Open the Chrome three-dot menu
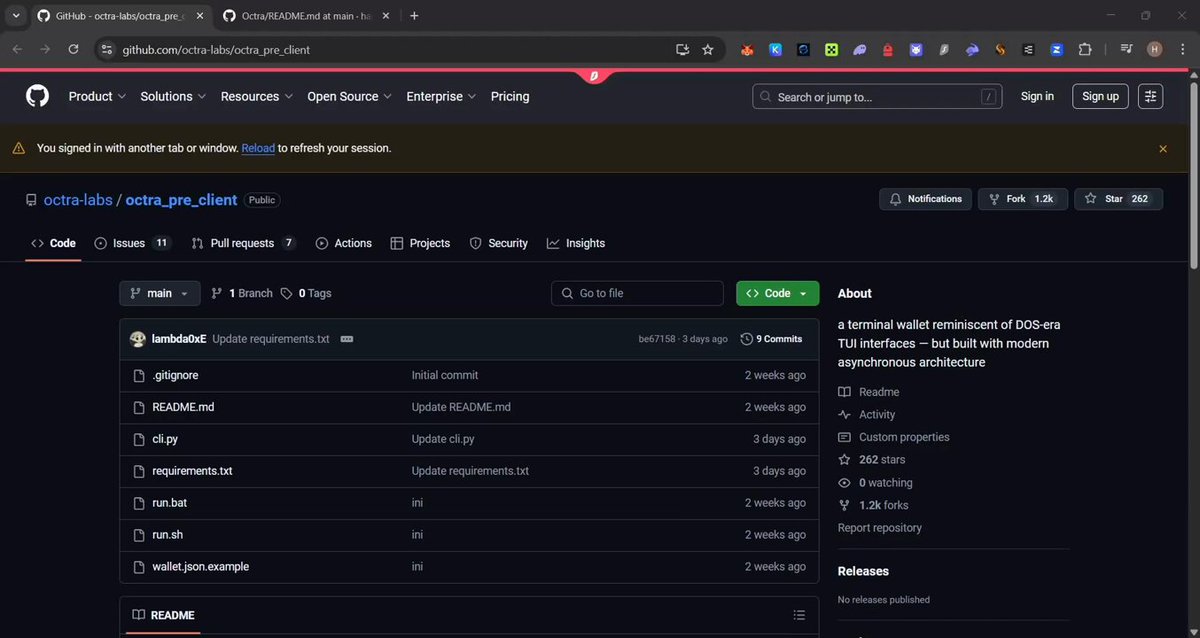 1182,49
